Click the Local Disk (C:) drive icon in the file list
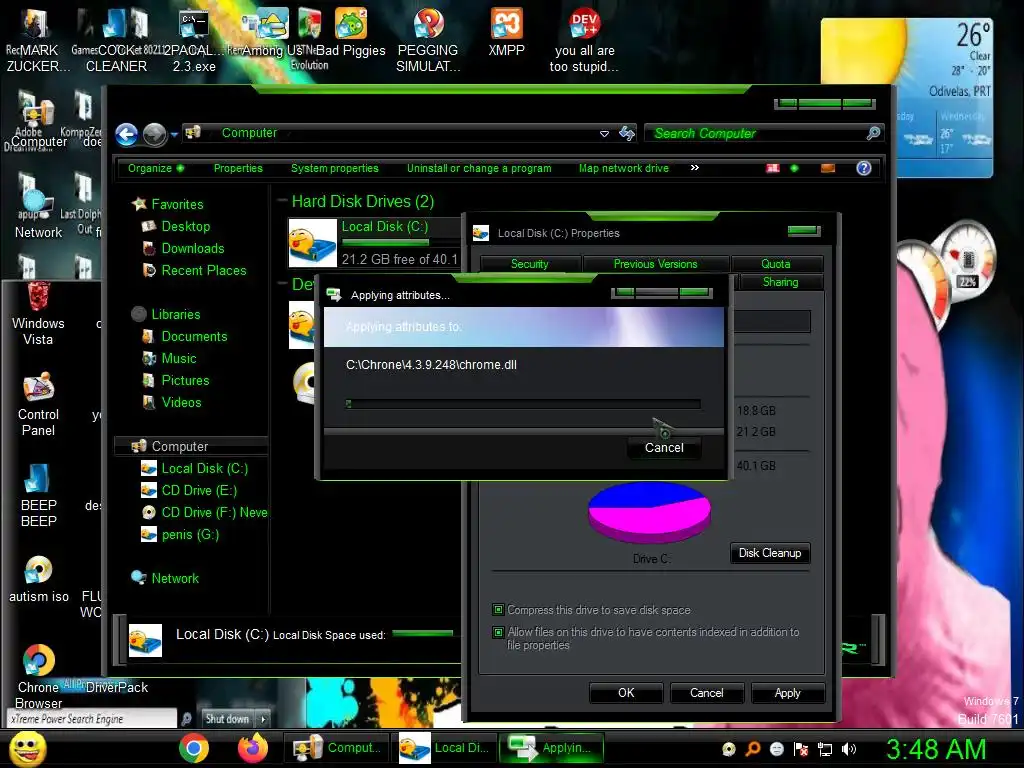This screenshot has width=1024, height=768. 313,243
